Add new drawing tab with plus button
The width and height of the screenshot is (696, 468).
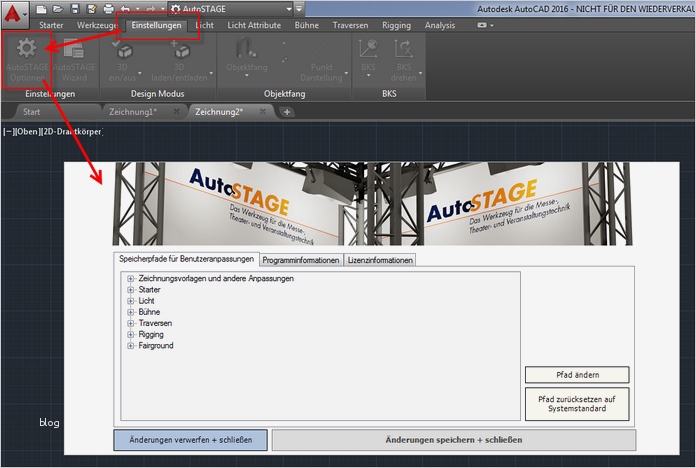[x=287, y=112]
